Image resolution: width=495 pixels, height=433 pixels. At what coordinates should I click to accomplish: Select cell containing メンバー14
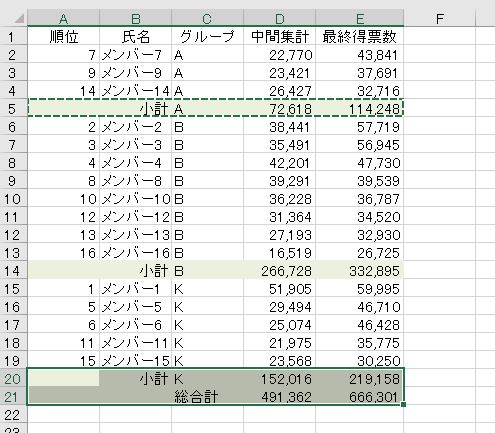click(x=135, y=91)
